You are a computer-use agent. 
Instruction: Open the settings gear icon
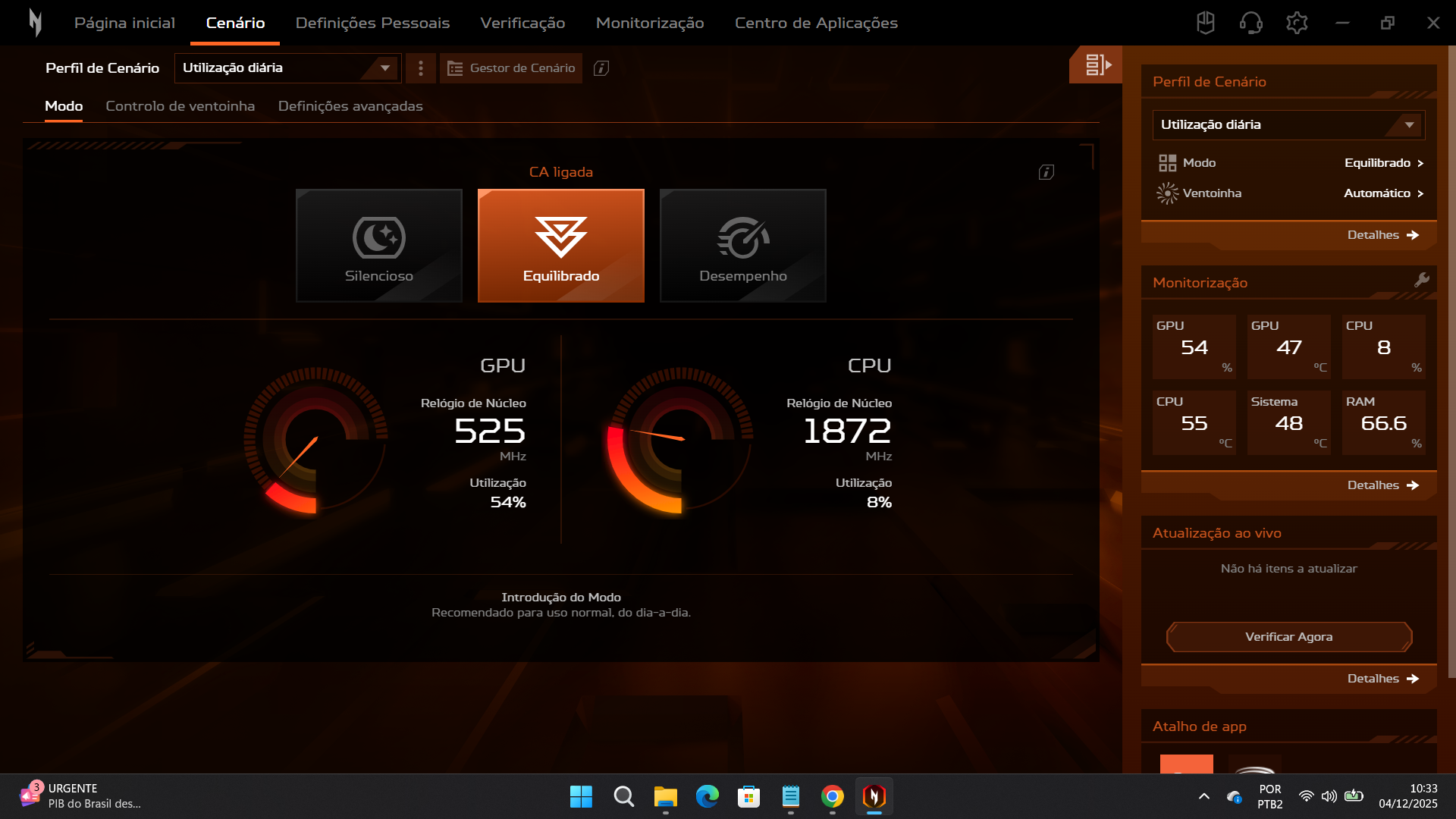[x=1297, y=23]
